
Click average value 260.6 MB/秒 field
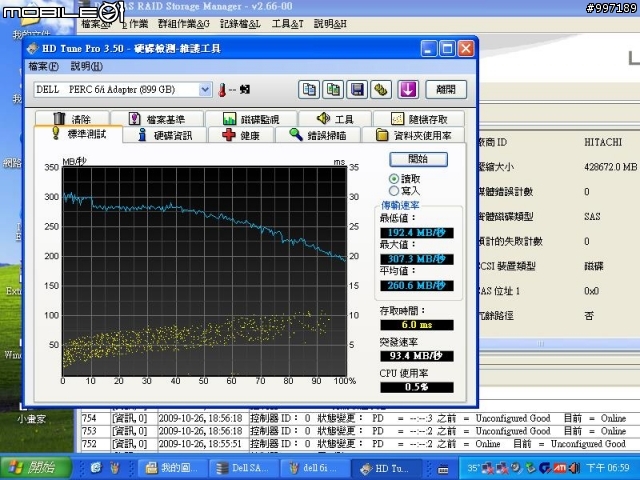tap(417, 286)
